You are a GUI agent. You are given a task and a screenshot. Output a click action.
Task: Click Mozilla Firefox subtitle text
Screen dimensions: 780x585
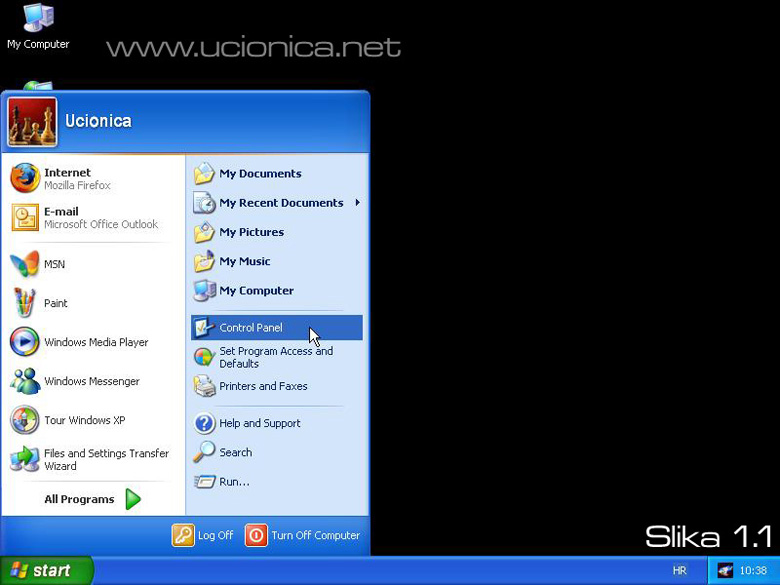[x=77, y=186]
